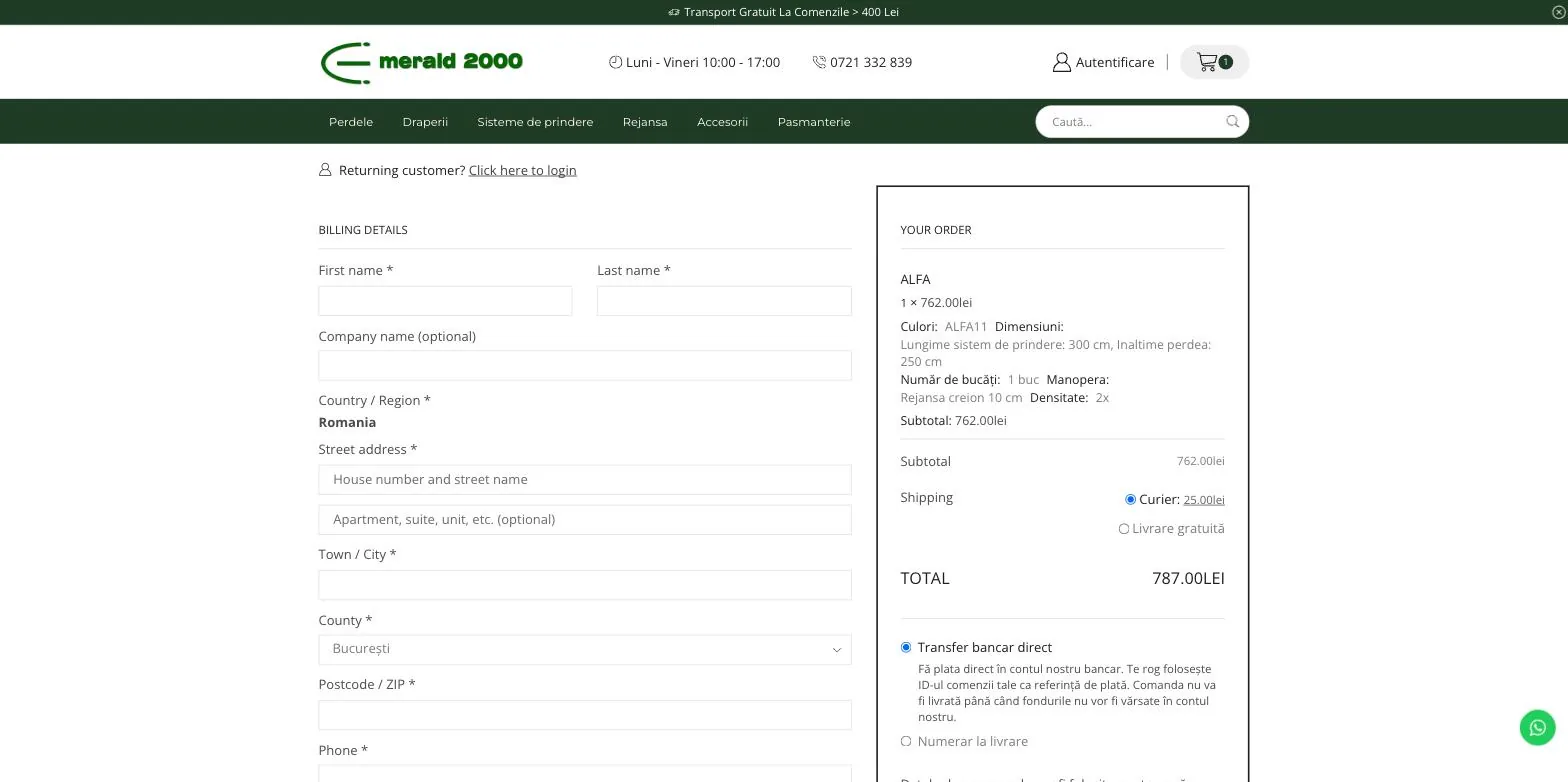The image size is (1568, 782).
Task: Click the Rejansa creion 10 cm text
Action: coord(961,398)
